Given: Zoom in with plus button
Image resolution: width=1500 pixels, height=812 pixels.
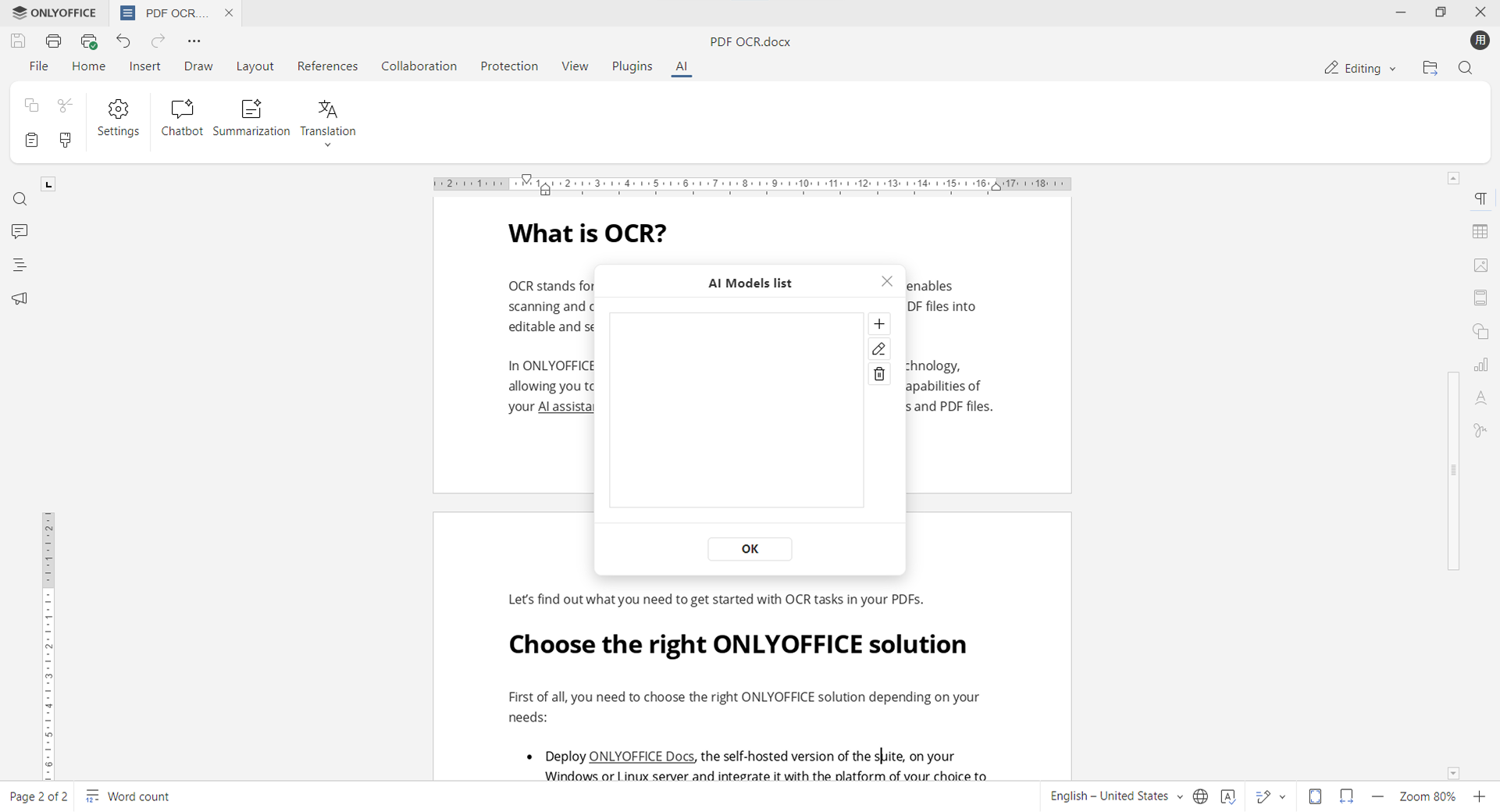Looking at the screenshot, I should [1479, 797].
